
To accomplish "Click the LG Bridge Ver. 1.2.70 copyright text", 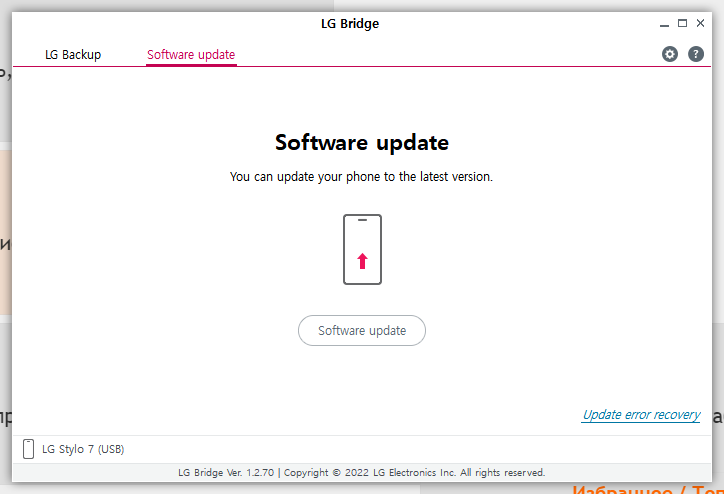I will 362,473.
